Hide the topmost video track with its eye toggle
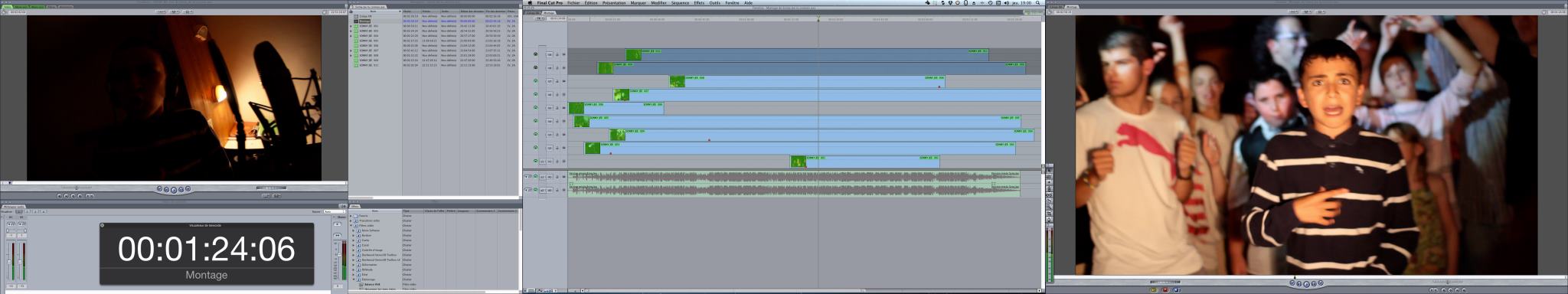The height and width of the screenshot is (294, 1568). [x=535, y=54]
